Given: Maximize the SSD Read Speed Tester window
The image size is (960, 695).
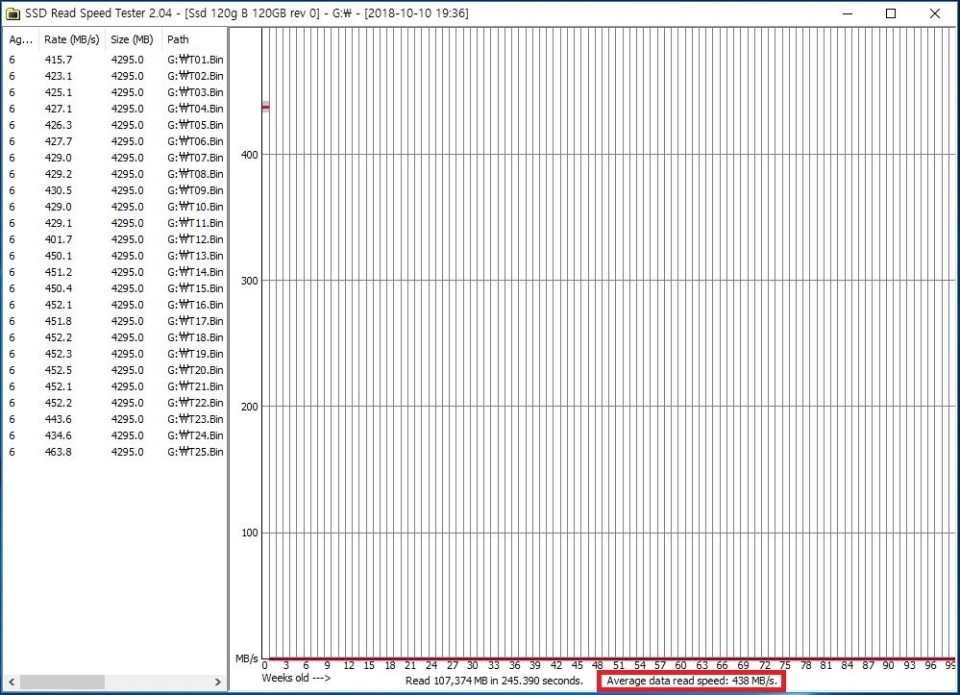Looking at the screenshot, I should coord(891,13).
